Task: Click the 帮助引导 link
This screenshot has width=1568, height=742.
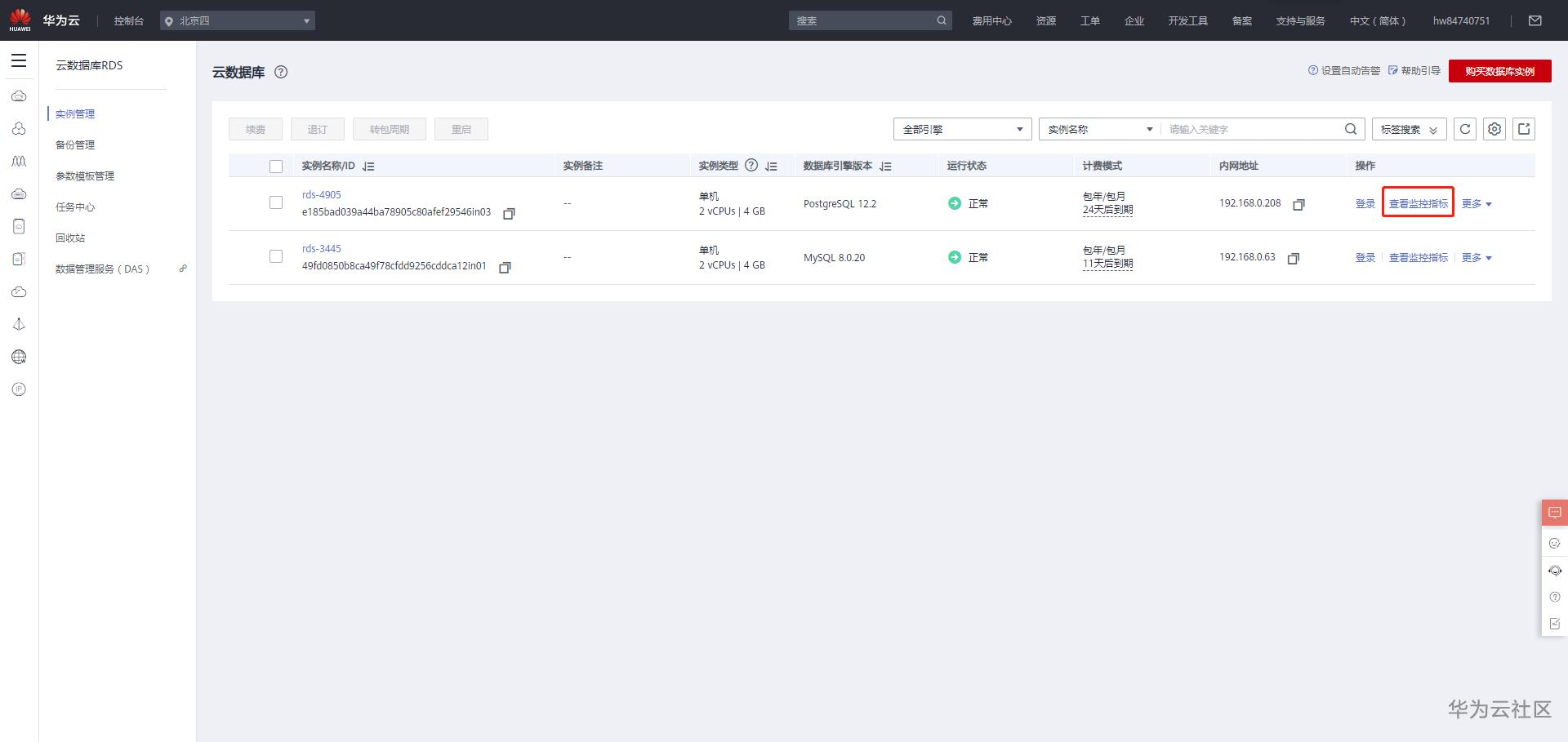Action: [x=1414, y=71]
